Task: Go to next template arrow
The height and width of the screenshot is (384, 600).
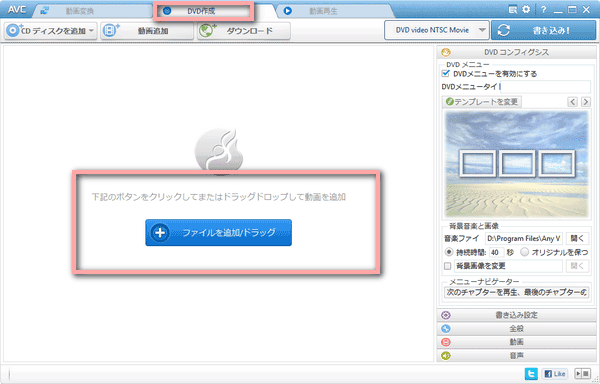Action: coord(585,102)
